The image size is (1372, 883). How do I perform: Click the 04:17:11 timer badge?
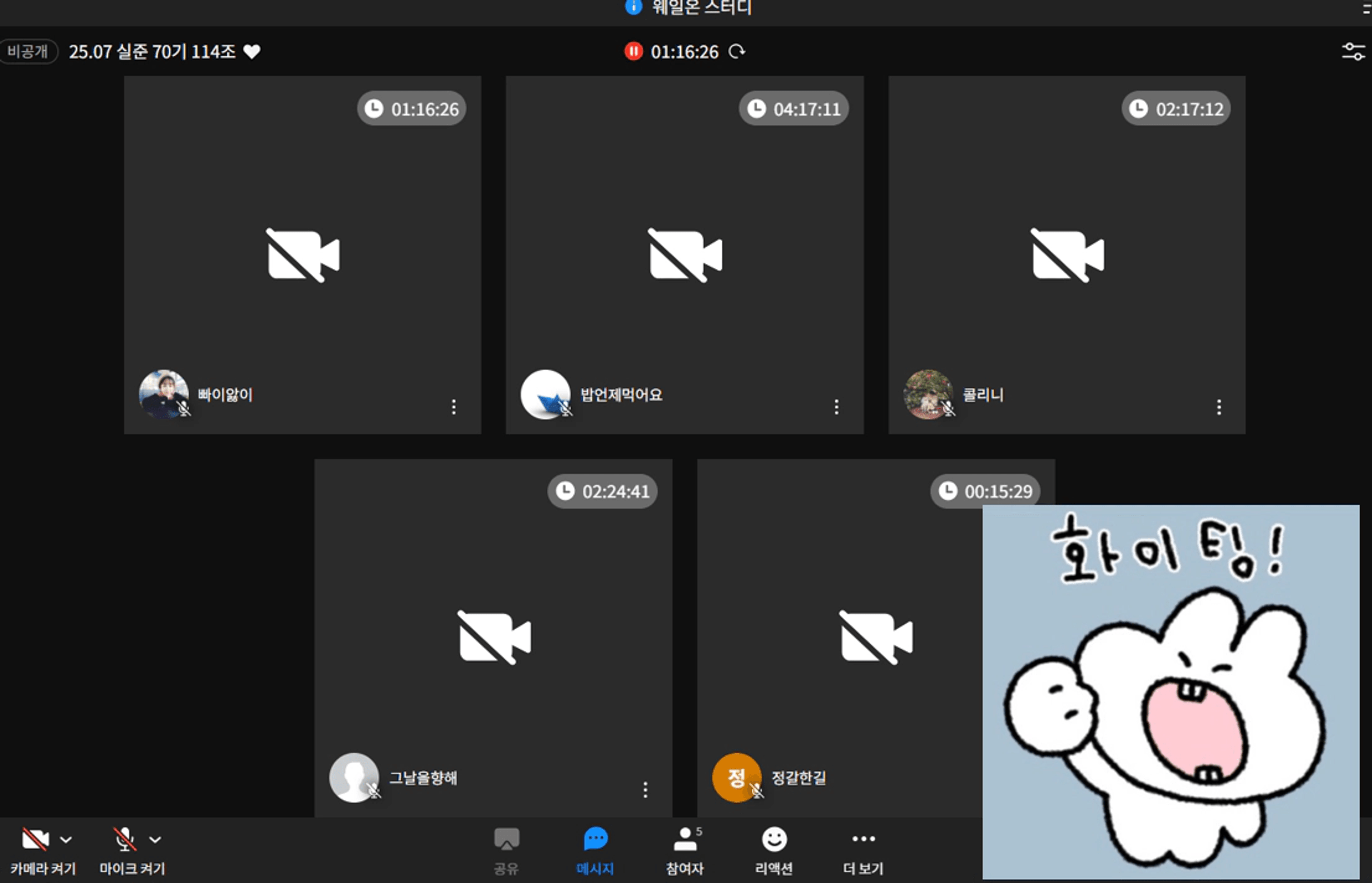[x=794, y=108]
